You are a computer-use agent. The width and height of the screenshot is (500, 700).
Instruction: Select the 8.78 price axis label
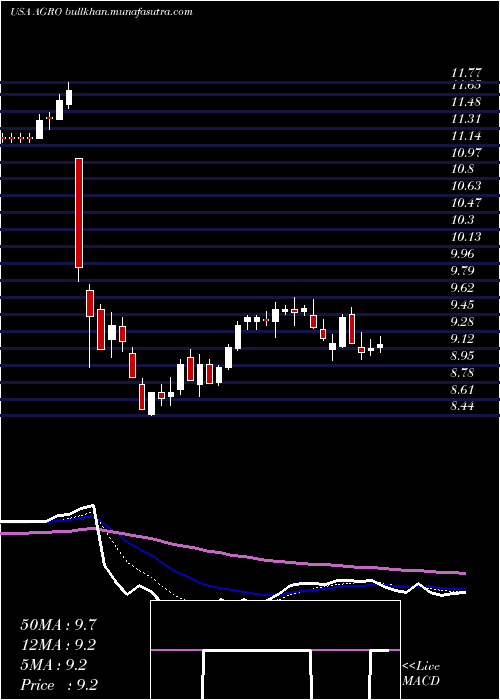464,373
